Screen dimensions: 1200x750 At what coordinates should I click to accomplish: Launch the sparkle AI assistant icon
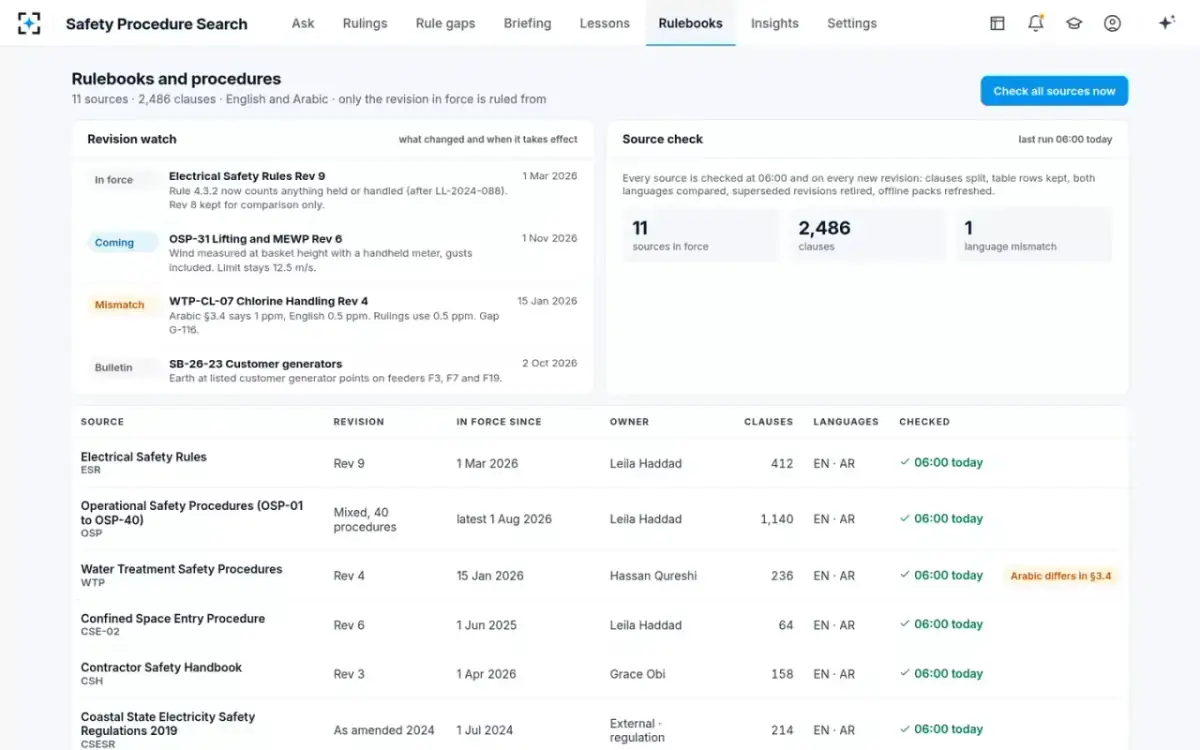(x=1166, y=23)
